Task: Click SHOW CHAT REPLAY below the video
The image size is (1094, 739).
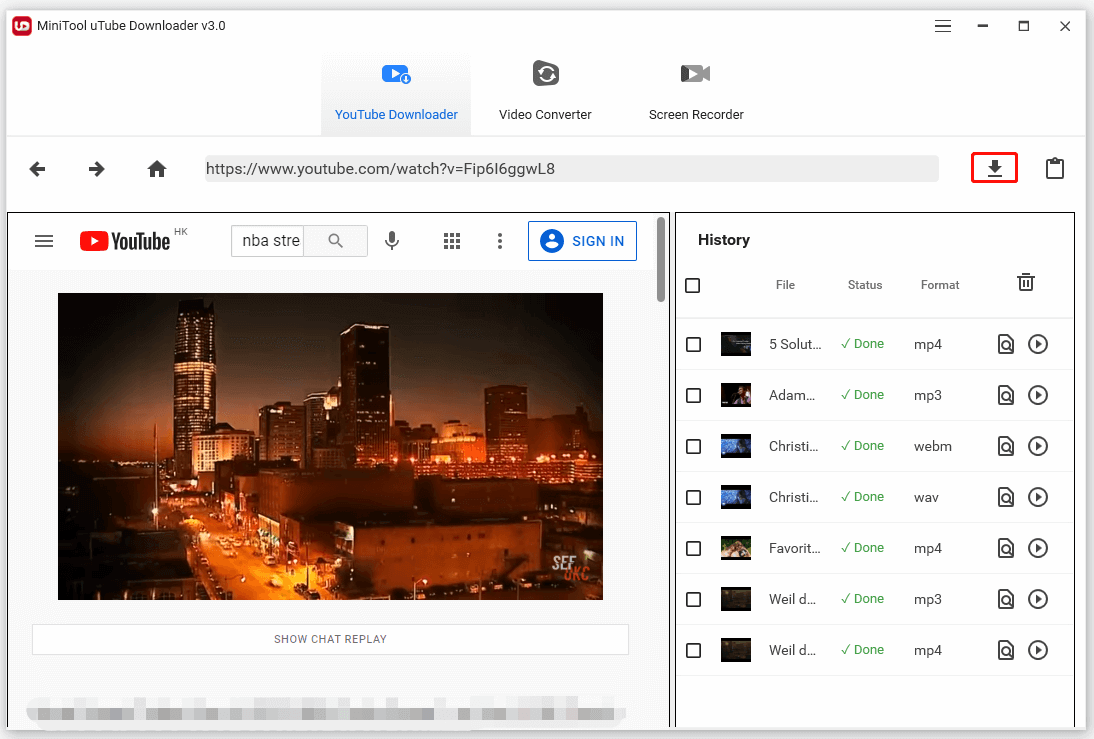Action: click(x=330, y=639)
